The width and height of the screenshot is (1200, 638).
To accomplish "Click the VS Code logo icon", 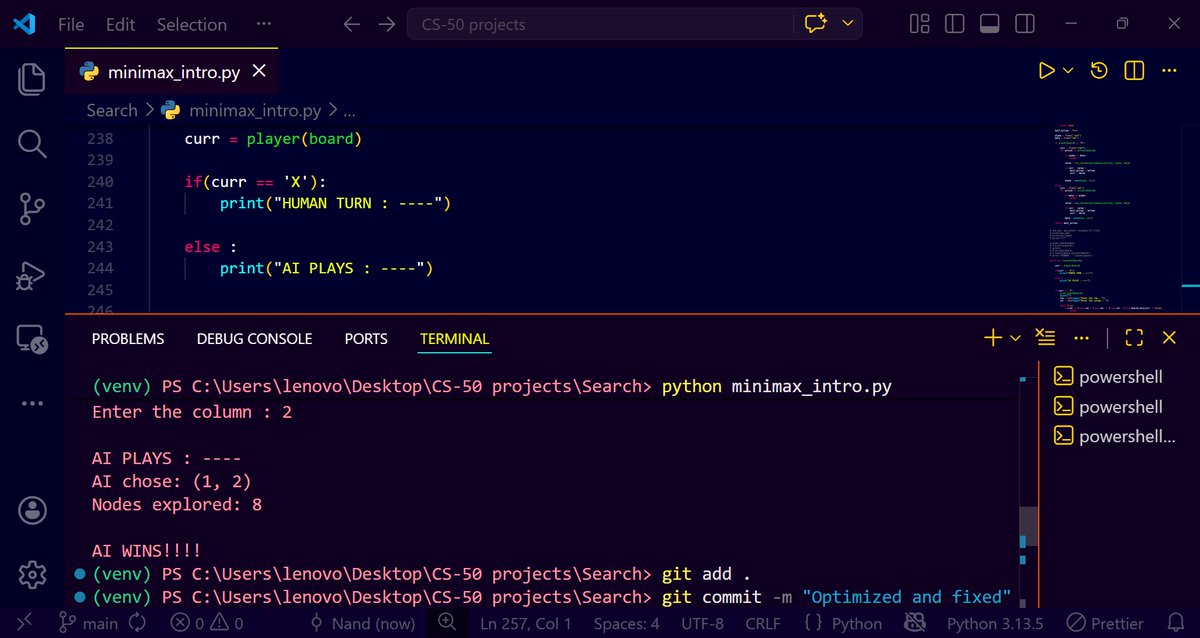I will click(24, 24).
